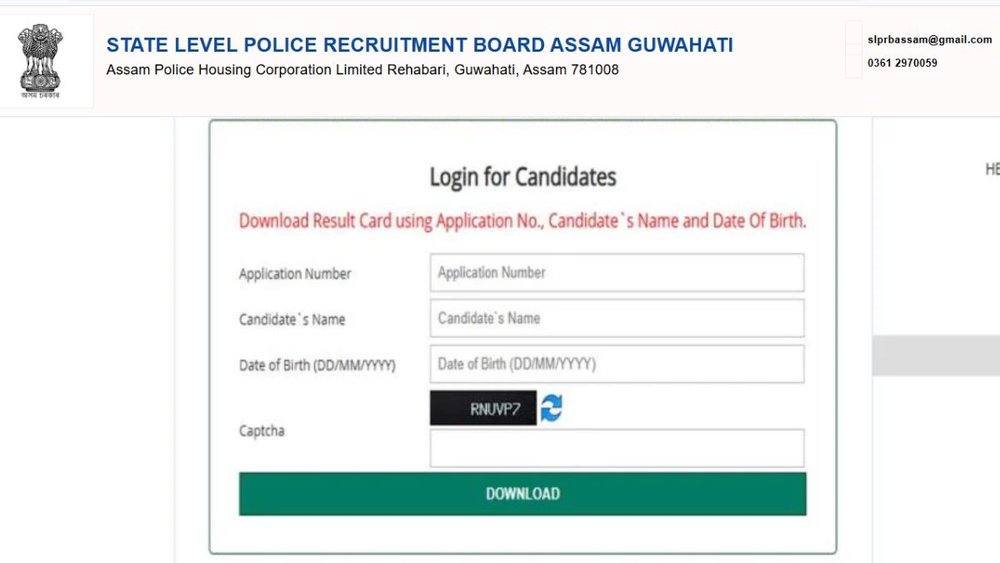The image size is (1000, 563).
Task: Click the Date of Birth (DD/MM/YYYY) label
Action: click(317, 366)
